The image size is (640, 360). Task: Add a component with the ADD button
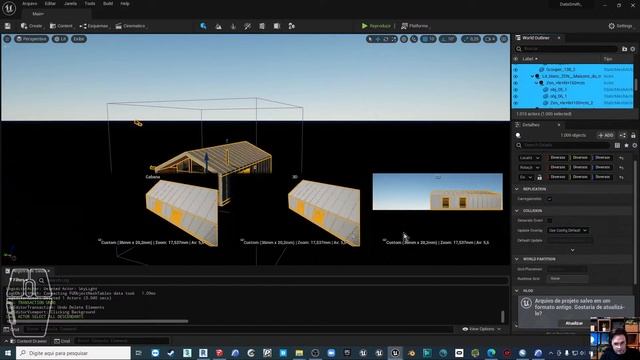[606, 135]
